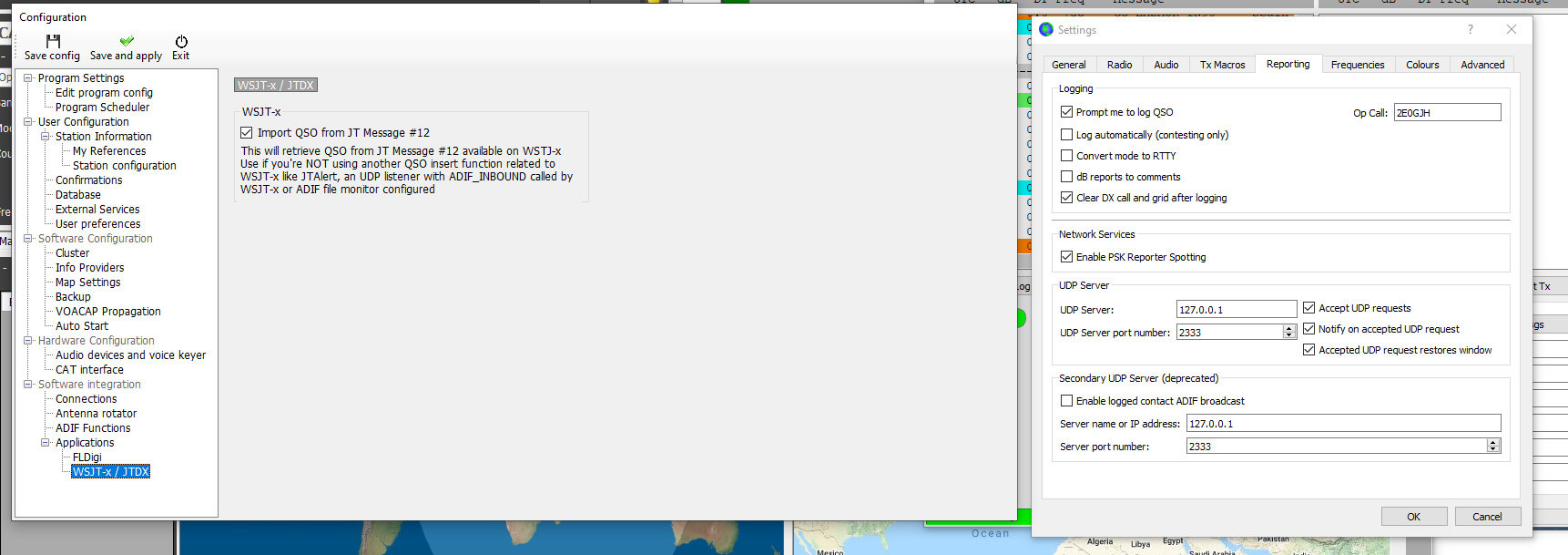This screenshot has width=1568, height=555.
Task: Collapse the Program Settings tree node
Action: click(28, 78)
